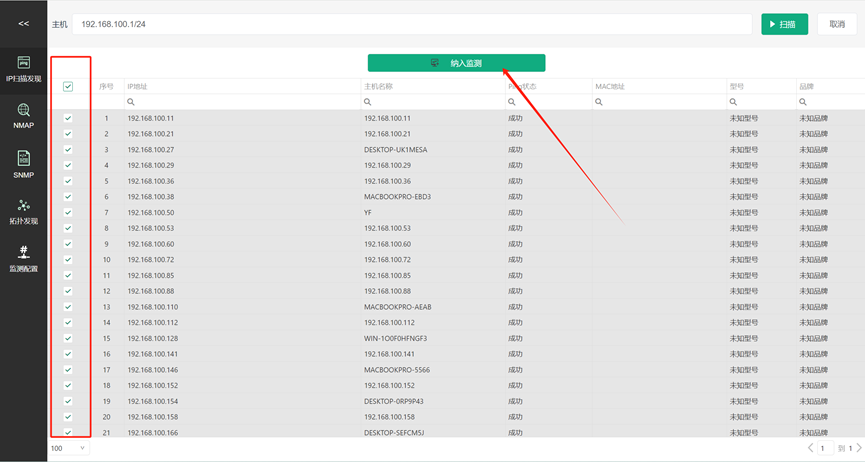Click the search icon under IP地址 column
865x462 pixels.
click(x=131, y=102)
